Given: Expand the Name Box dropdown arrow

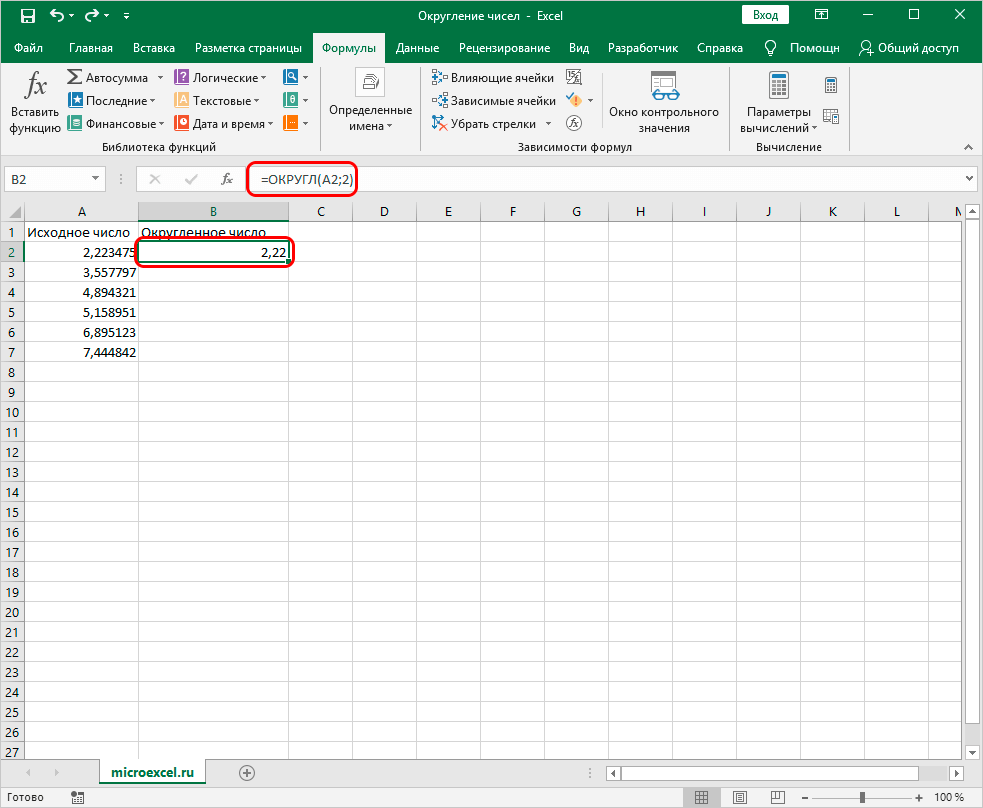Looking at the screenshot, I should 96,179.
